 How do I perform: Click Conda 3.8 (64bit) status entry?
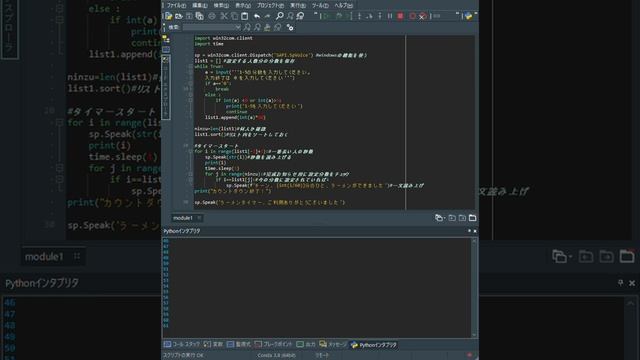click(x=276, y=355)
